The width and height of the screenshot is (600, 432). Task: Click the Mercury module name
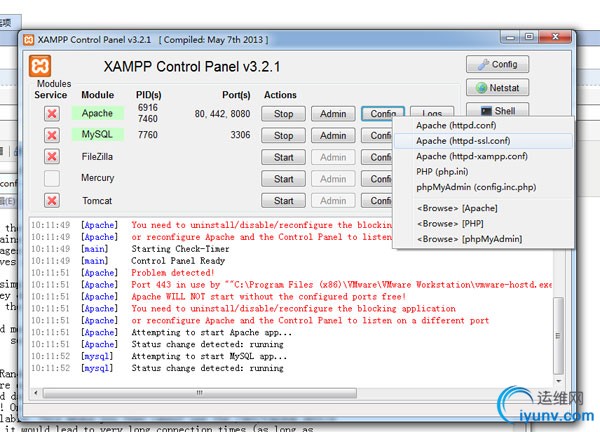click(98, 178)
